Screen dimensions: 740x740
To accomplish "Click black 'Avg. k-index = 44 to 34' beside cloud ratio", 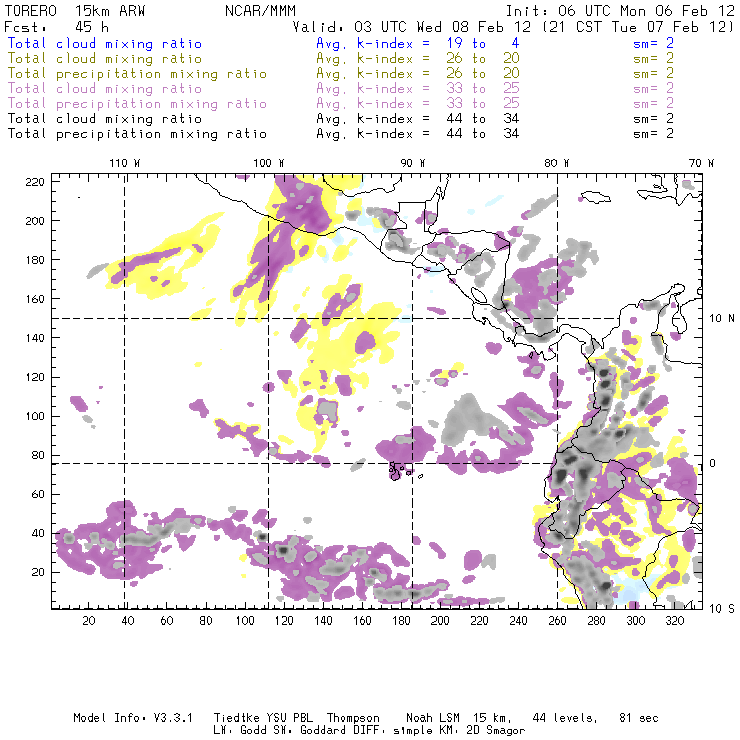I will (x=418, y=118).
